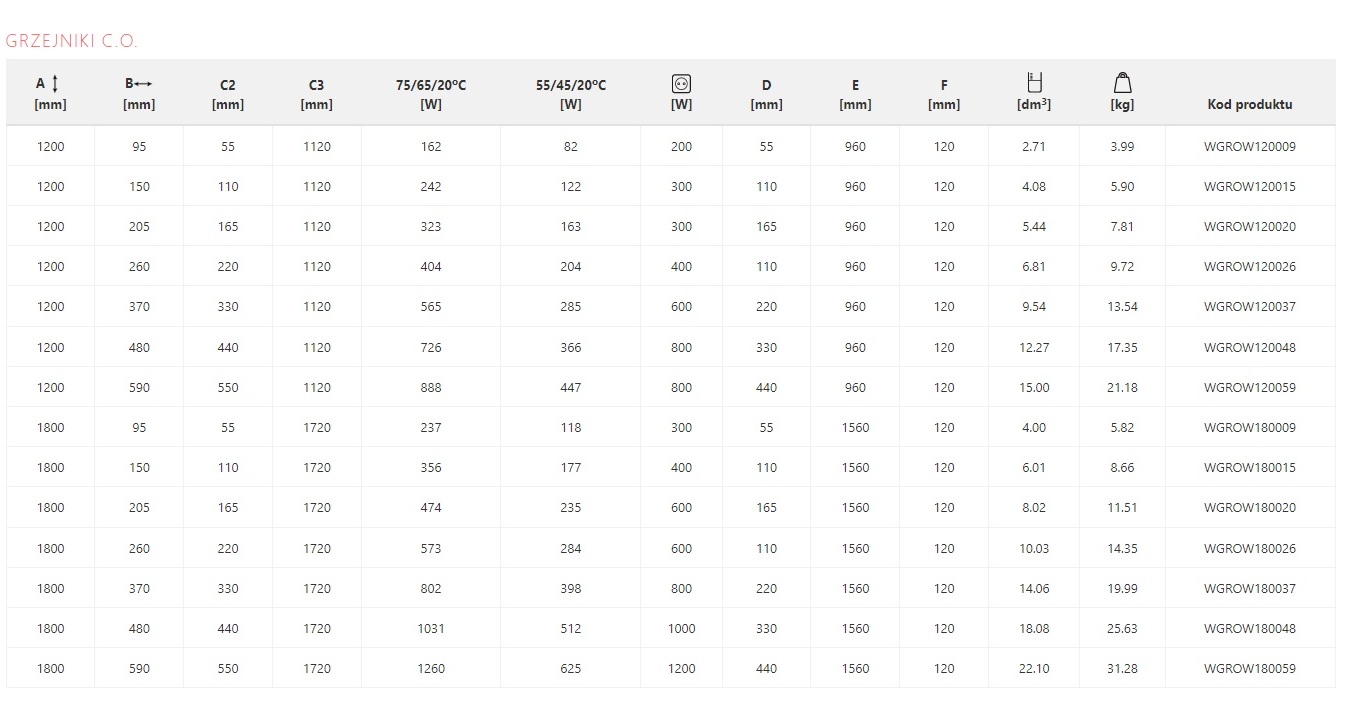Click the C2 [mm] column header
Viewport: 1357px width, 719px height.
228,94
